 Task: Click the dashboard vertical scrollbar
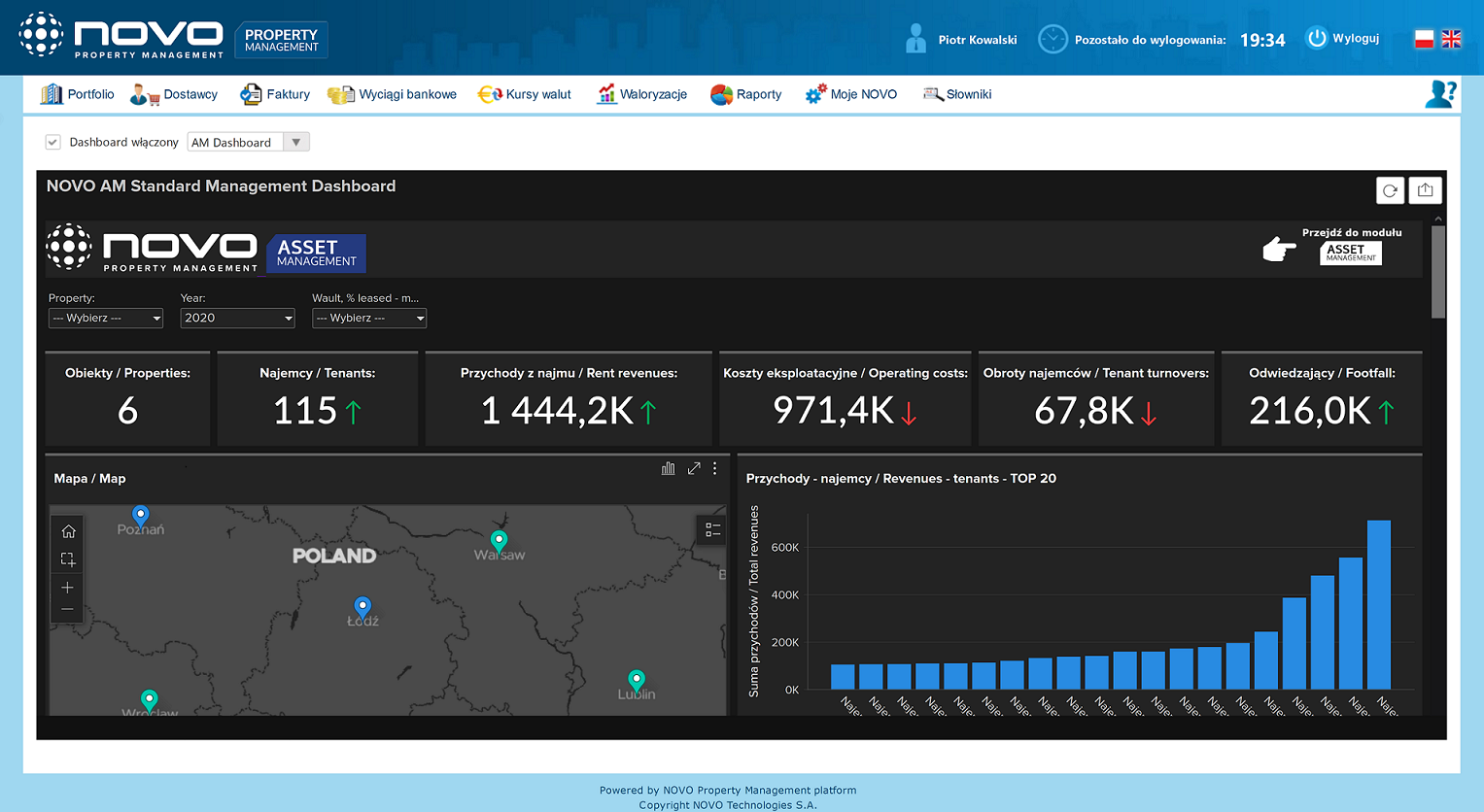tap(1438, 272)
